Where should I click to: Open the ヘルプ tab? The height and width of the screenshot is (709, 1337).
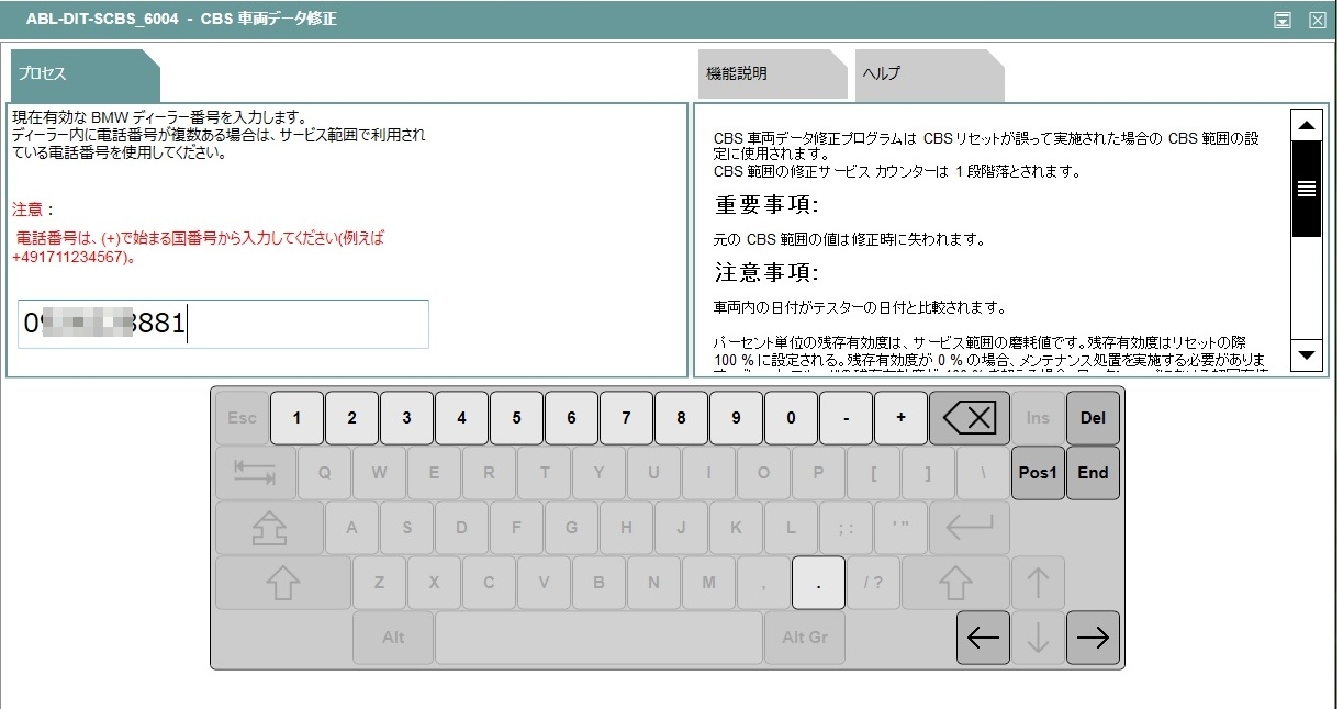[x=929, y=75]
